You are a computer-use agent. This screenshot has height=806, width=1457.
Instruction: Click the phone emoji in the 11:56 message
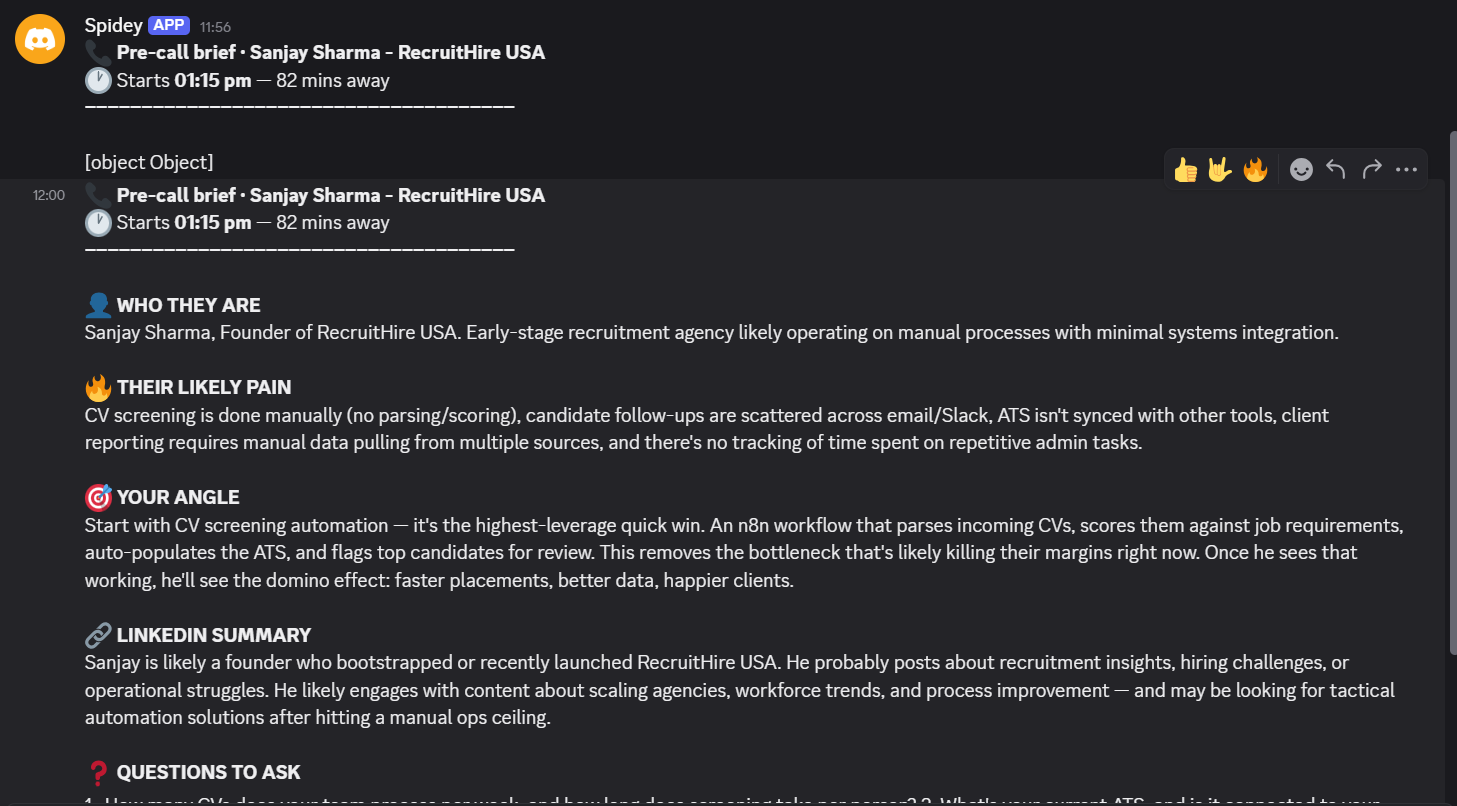point(98,52)
